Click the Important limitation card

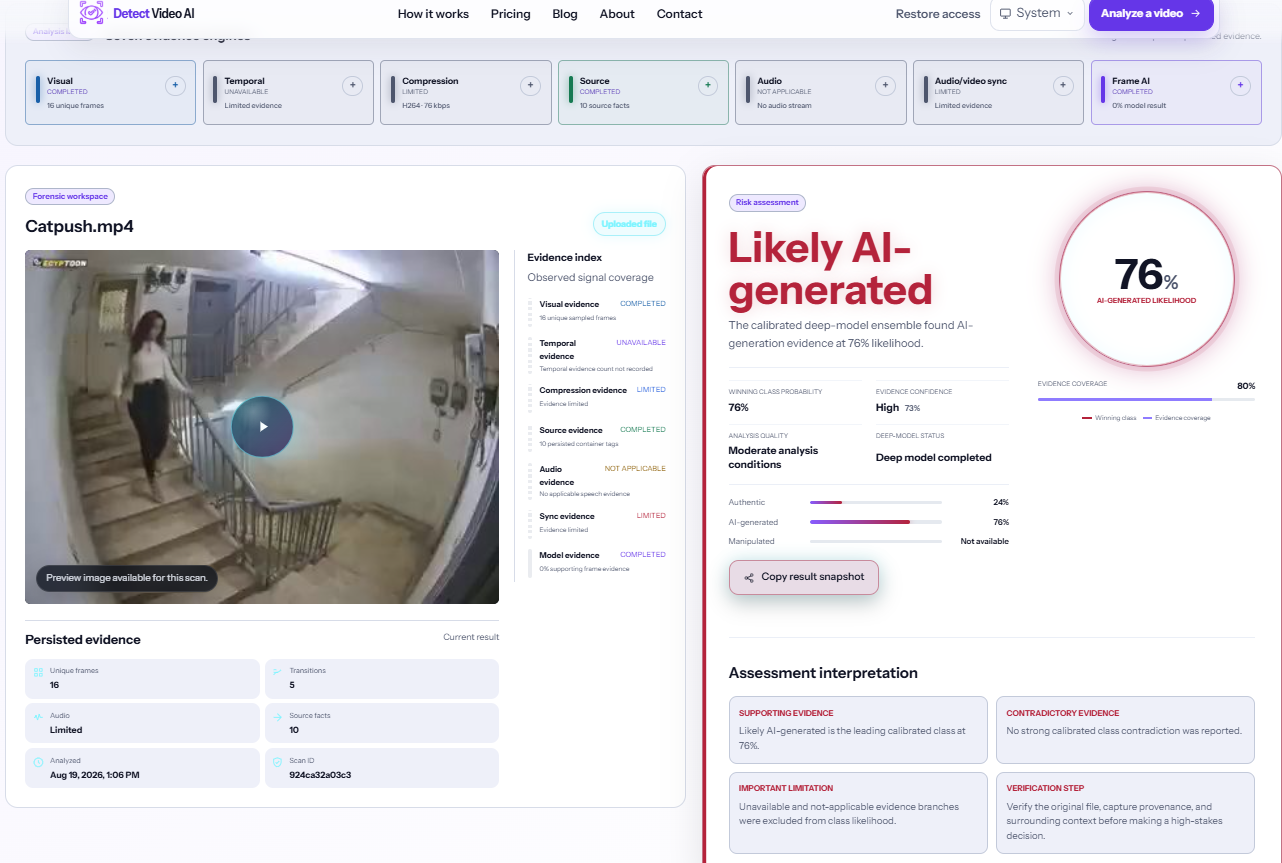point(858,813)
